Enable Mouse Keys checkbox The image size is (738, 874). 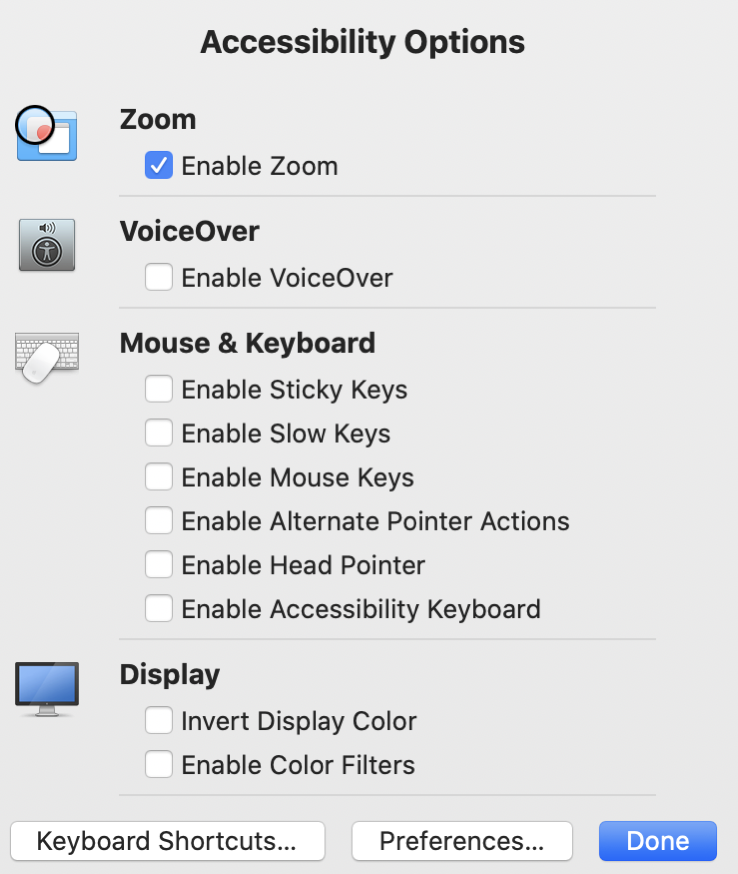tap(159, 477)
